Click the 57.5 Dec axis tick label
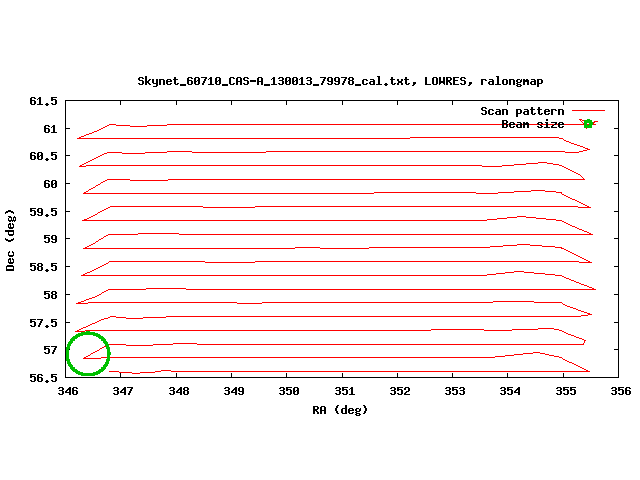 click(x=43, y=323)
